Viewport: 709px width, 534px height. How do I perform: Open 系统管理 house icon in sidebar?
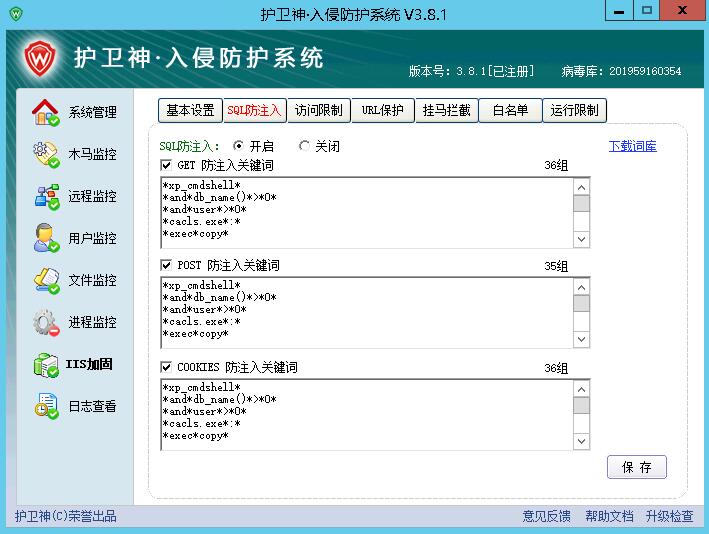coord(46,112)
